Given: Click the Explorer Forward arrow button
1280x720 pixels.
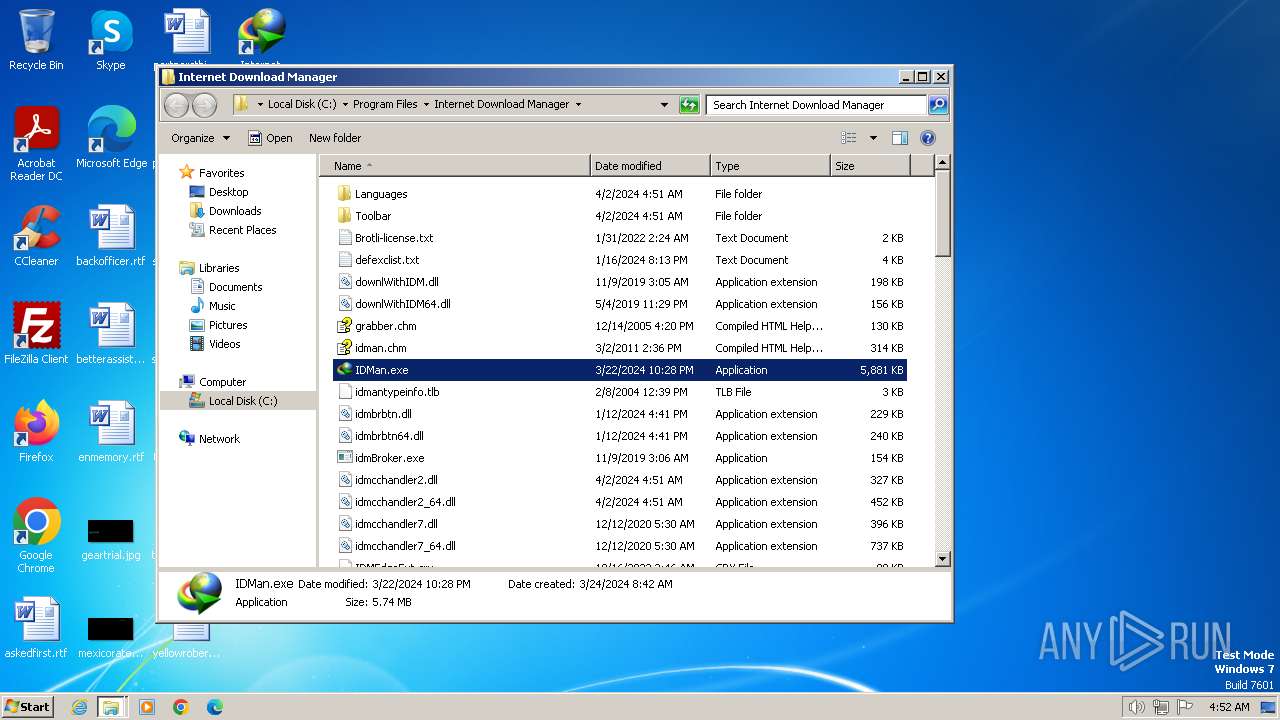Looking at the screenshot, I should click(204, 104).
